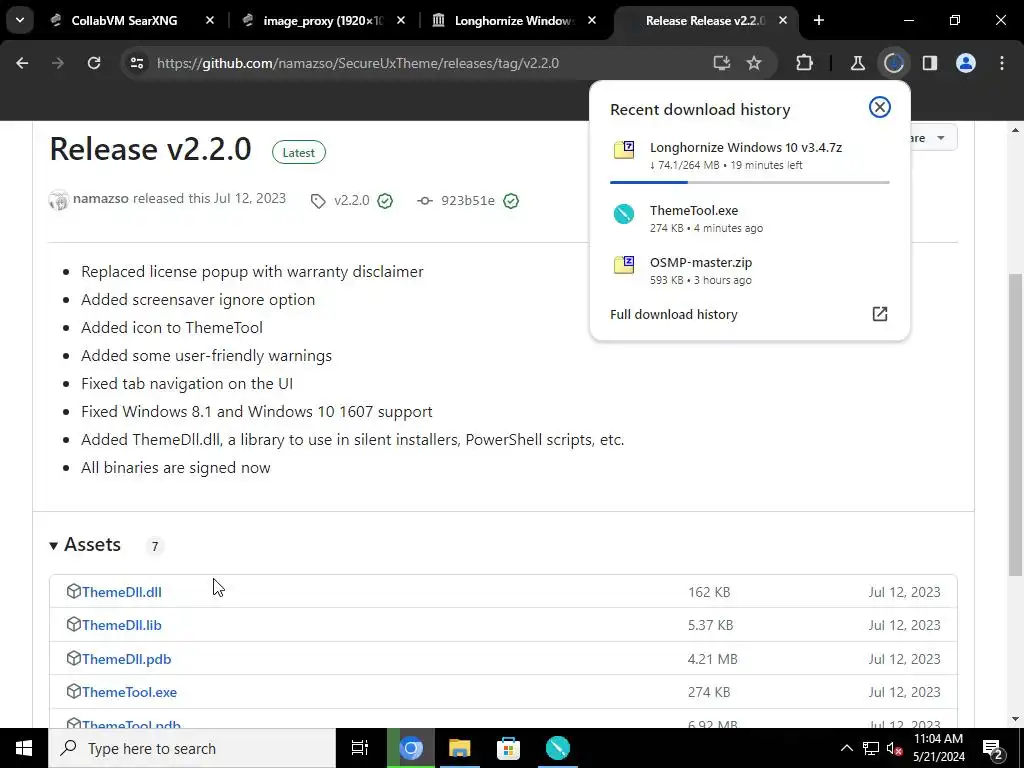Open Chrome Labs flask icon

(857, 63)
